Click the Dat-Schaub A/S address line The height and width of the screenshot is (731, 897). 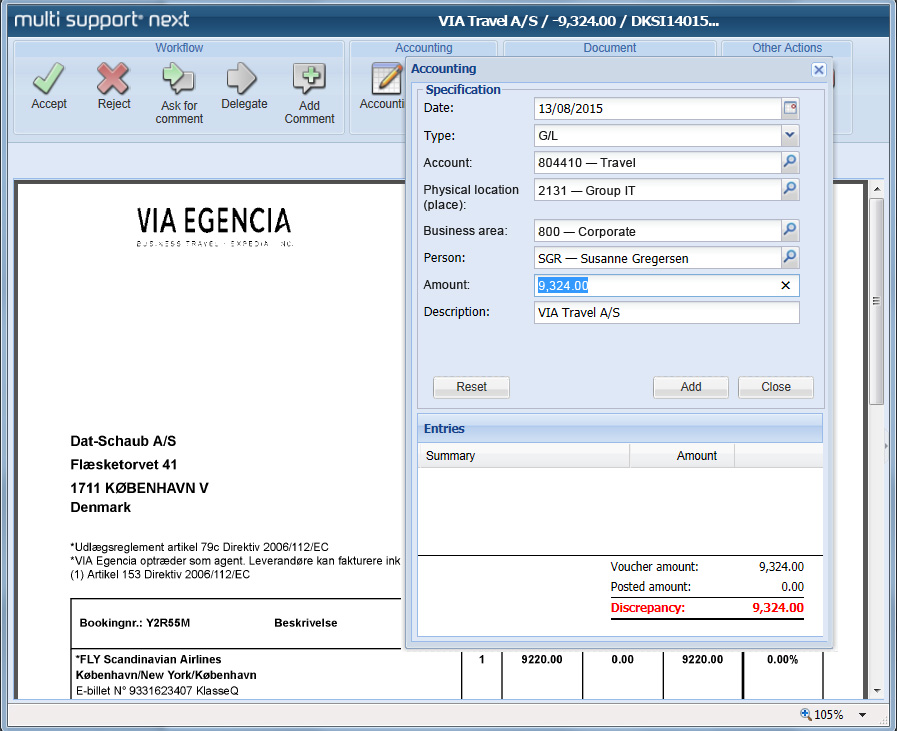[123, 441]
